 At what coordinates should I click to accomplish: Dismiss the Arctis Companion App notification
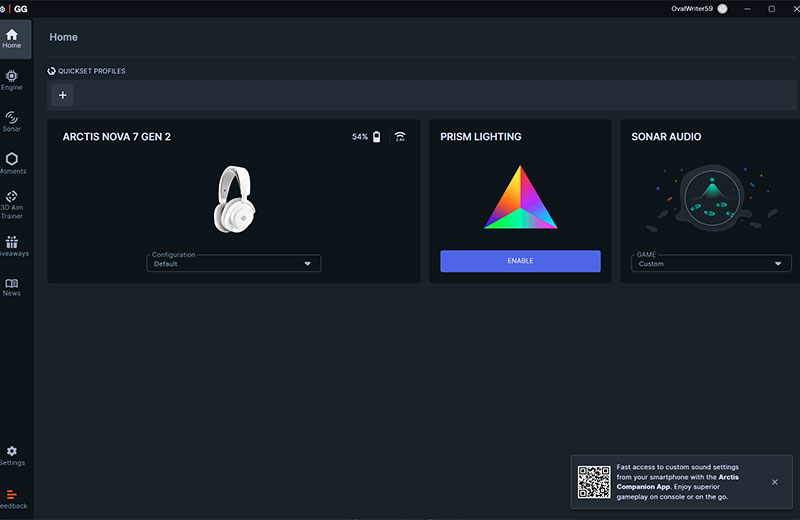774,482
